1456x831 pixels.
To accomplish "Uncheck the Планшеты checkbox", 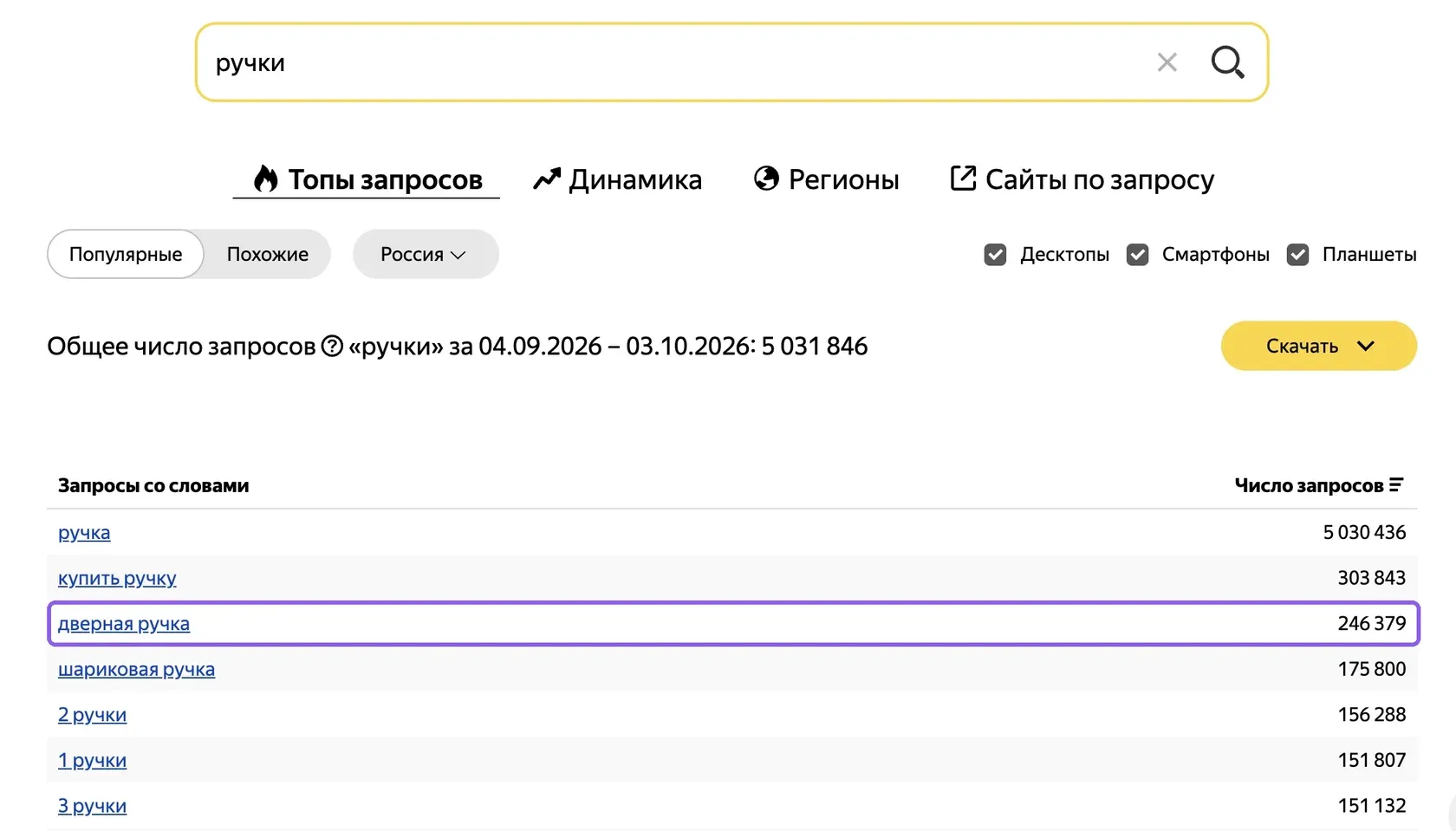I will point(1297,255).
